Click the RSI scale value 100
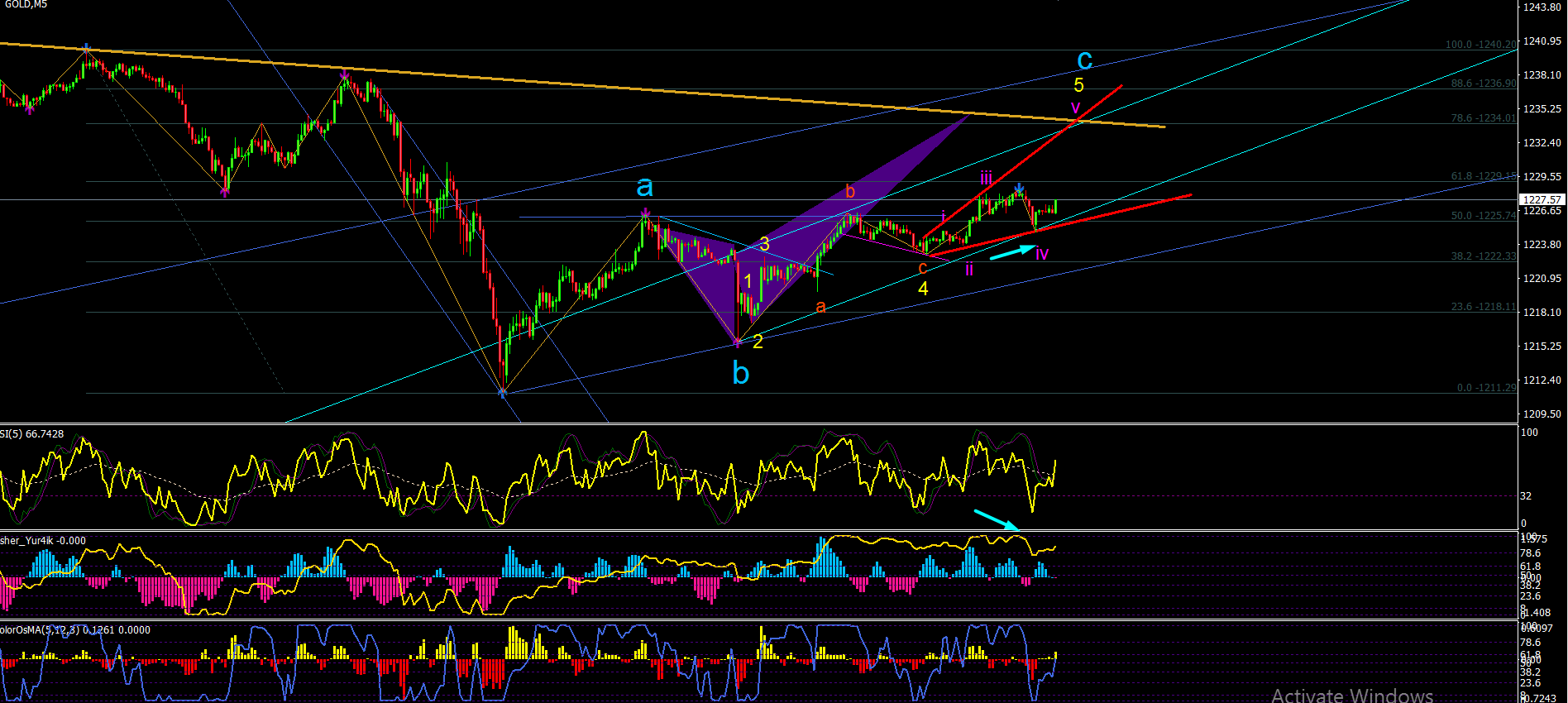 (x=1529, y=433)
